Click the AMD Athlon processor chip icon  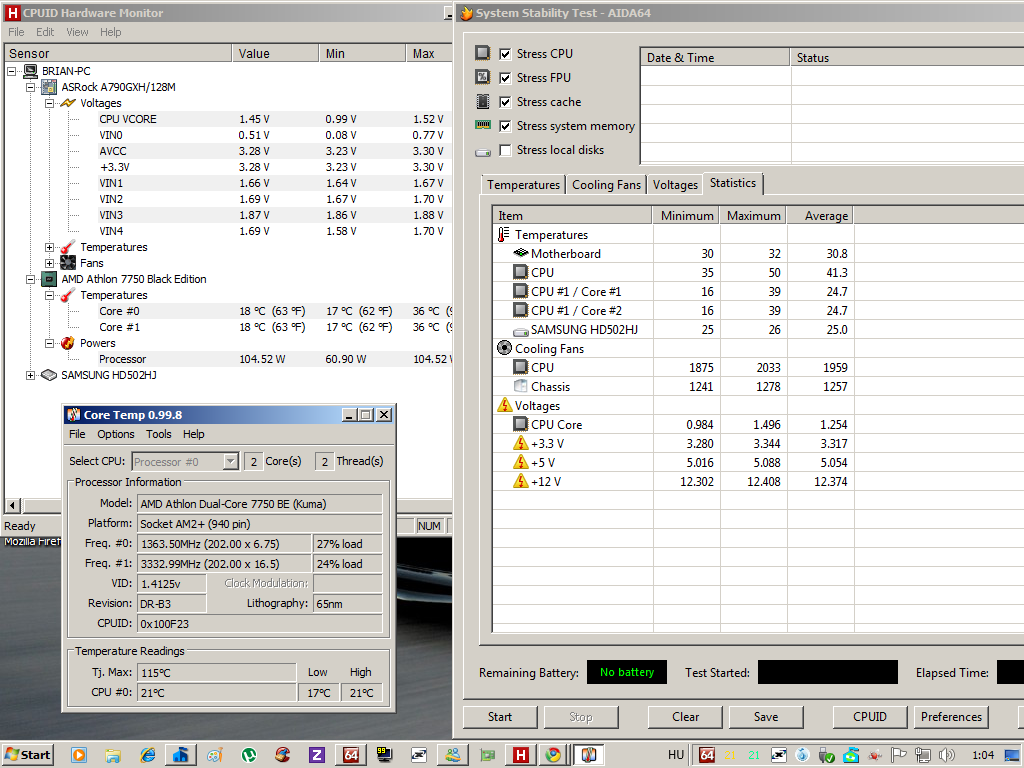49,279
